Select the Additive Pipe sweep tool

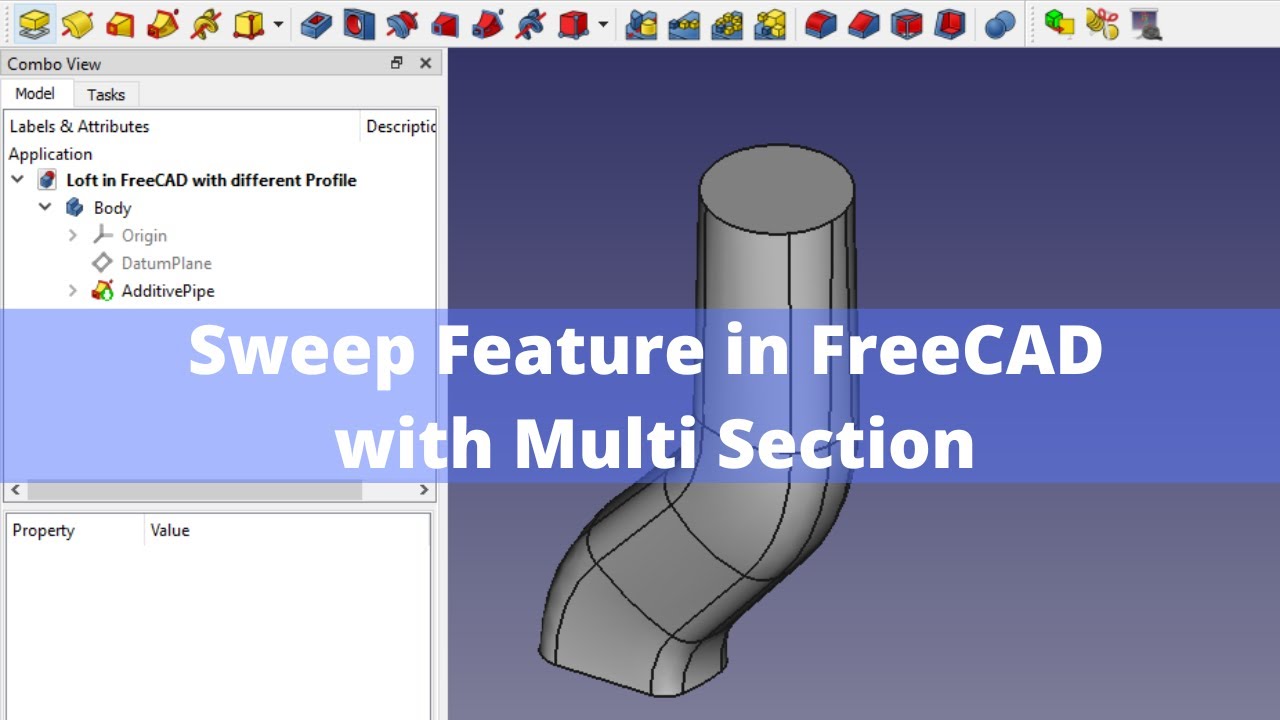tap(163, 23)
